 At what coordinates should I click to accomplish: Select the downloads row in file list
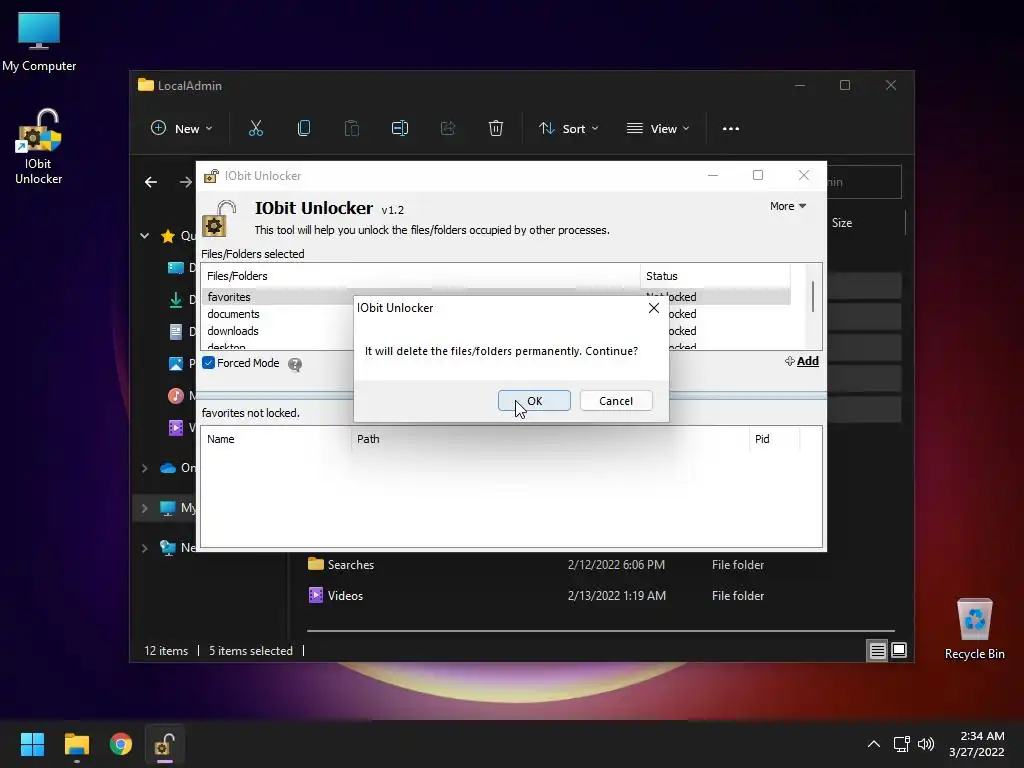click(x=496, y=331)
